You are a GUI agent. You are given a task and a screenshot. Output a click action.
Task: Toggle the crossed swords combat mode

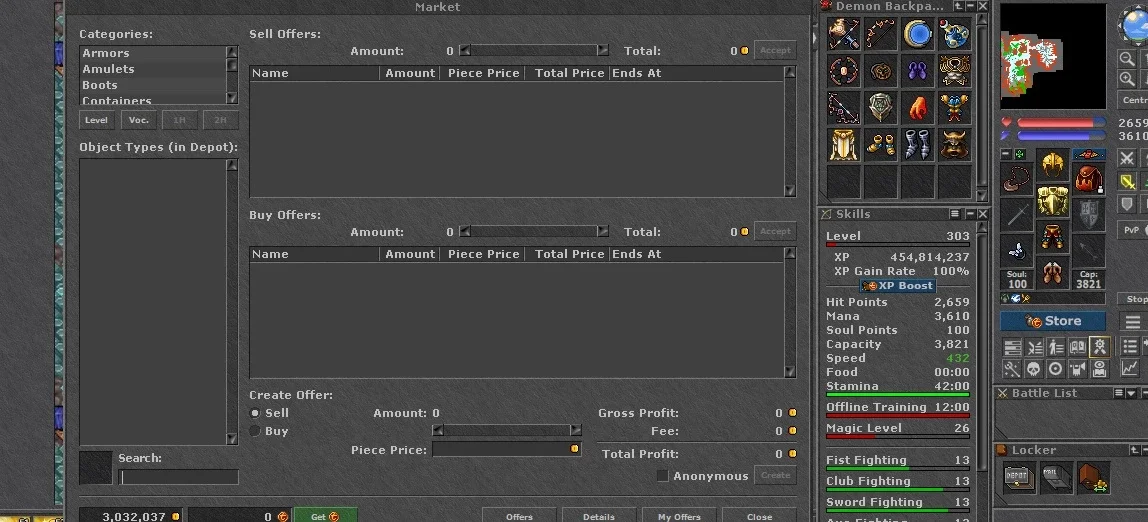click(x=1128, y=158)
